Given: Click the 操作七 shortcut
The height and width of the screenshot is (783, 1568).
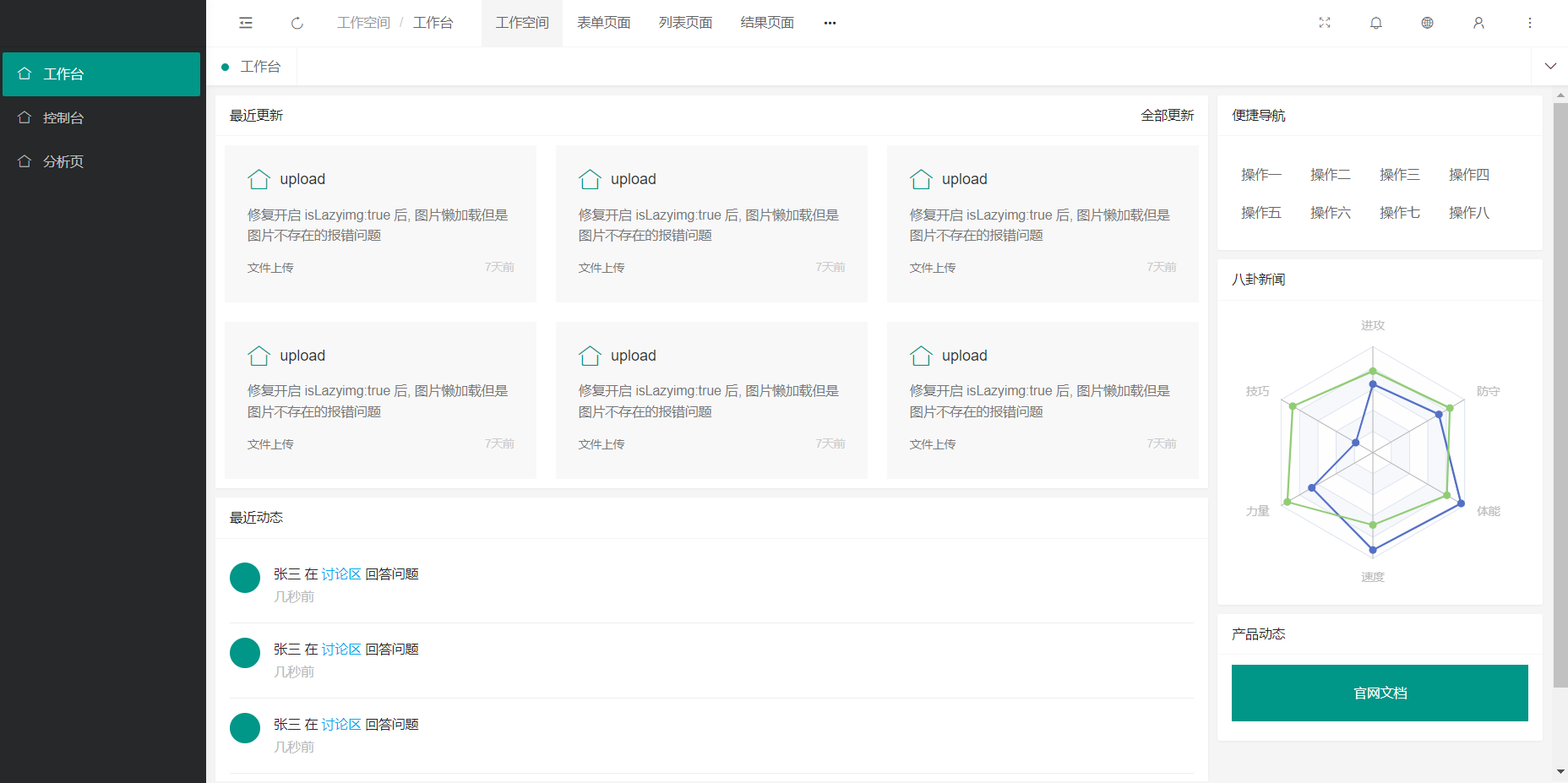Looking at the screenshot, I should pos(1400,213).
